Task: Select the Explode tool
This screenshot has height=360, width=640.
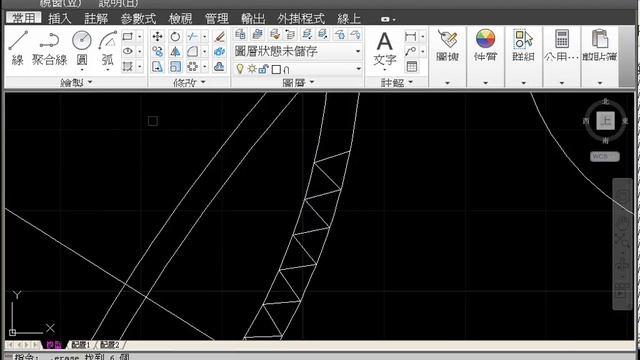Action: (x=219, y=51)
